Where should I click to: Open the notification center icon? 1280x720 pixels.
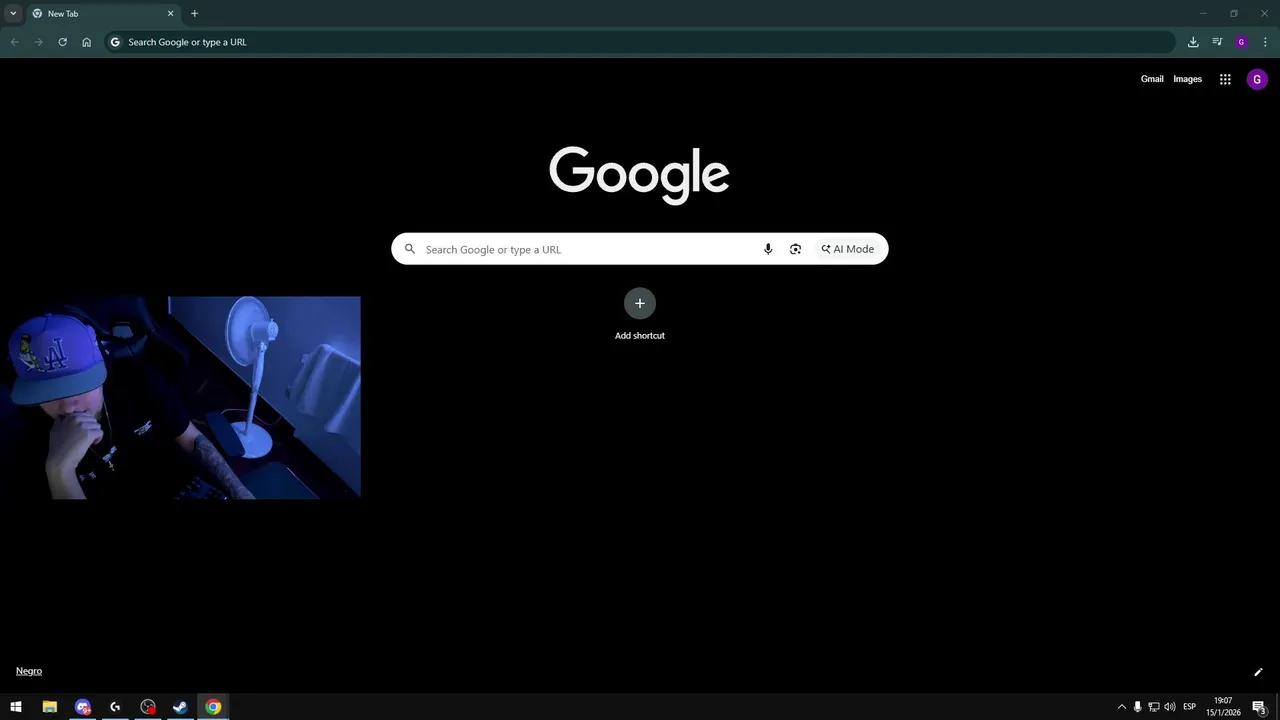click(x=1259, y=707)
